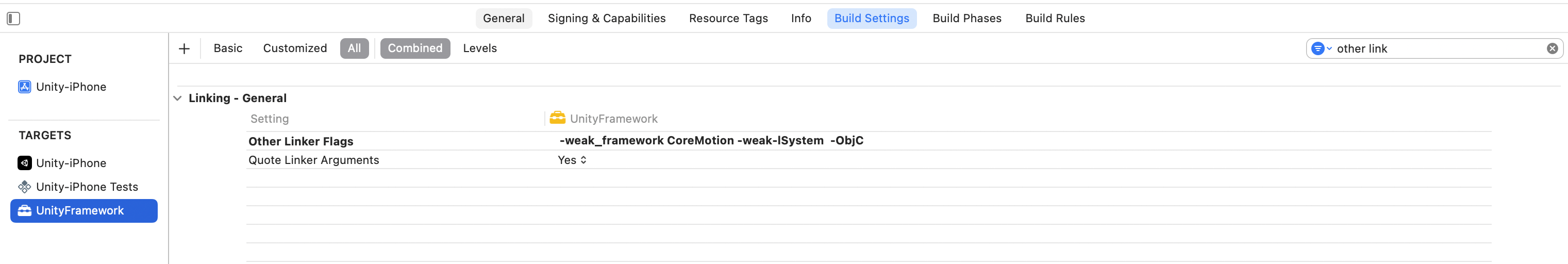
Task: Click the UnityFramework toolbox icon in targets
Action: click(24, 210)
